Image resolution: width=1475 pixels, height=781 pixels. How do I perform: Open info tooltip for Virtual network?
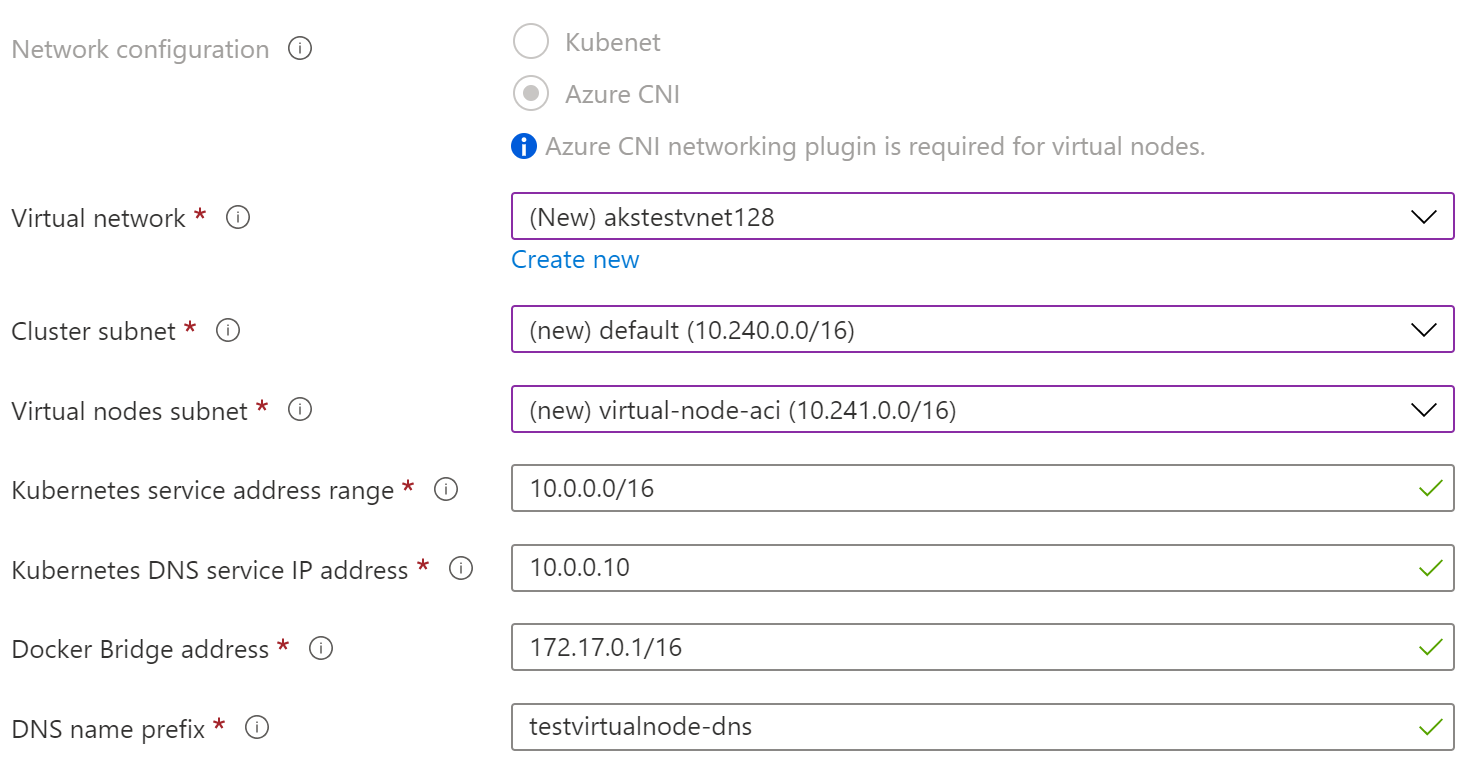click(x=238, y=217)
